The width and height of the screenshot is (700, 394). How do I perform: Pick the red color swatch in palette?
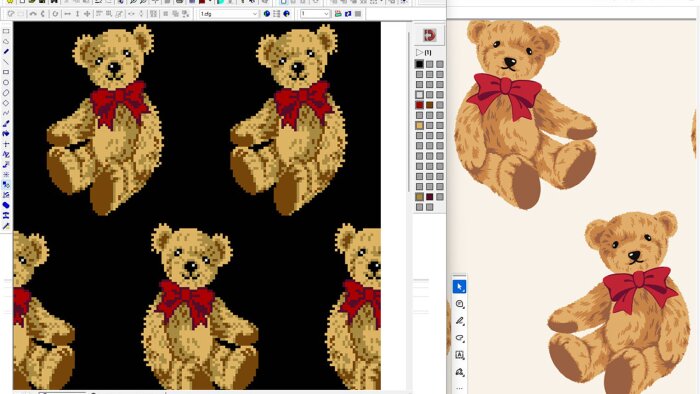coord(419,105)
